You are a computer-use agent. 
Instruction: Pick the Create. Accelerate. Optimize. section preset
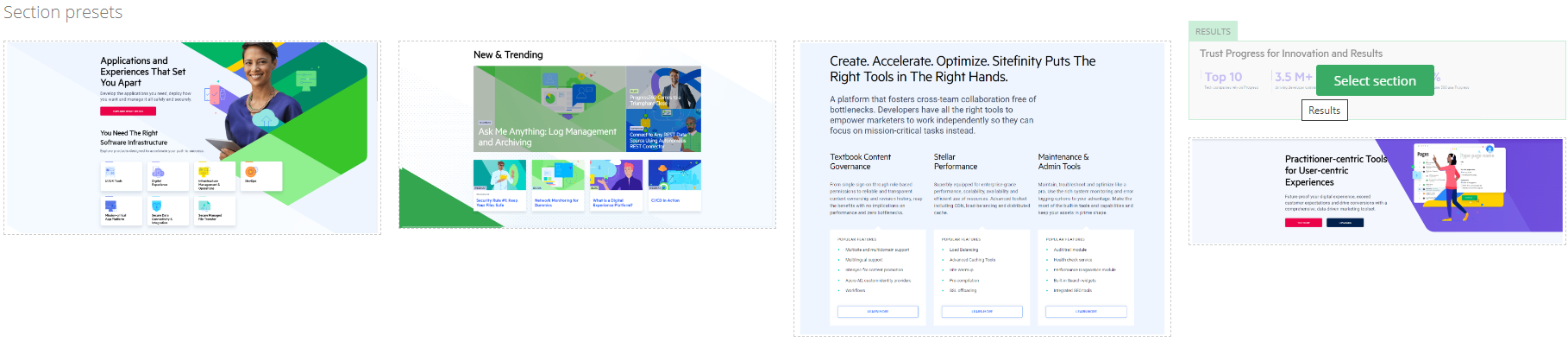(982, 188)
